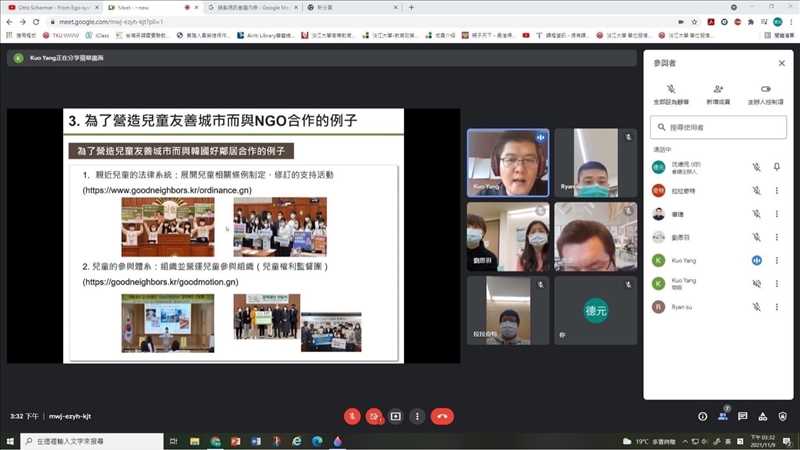Click the pin icon next to 沈德元

pyautogui.click(x=777, y=167)
